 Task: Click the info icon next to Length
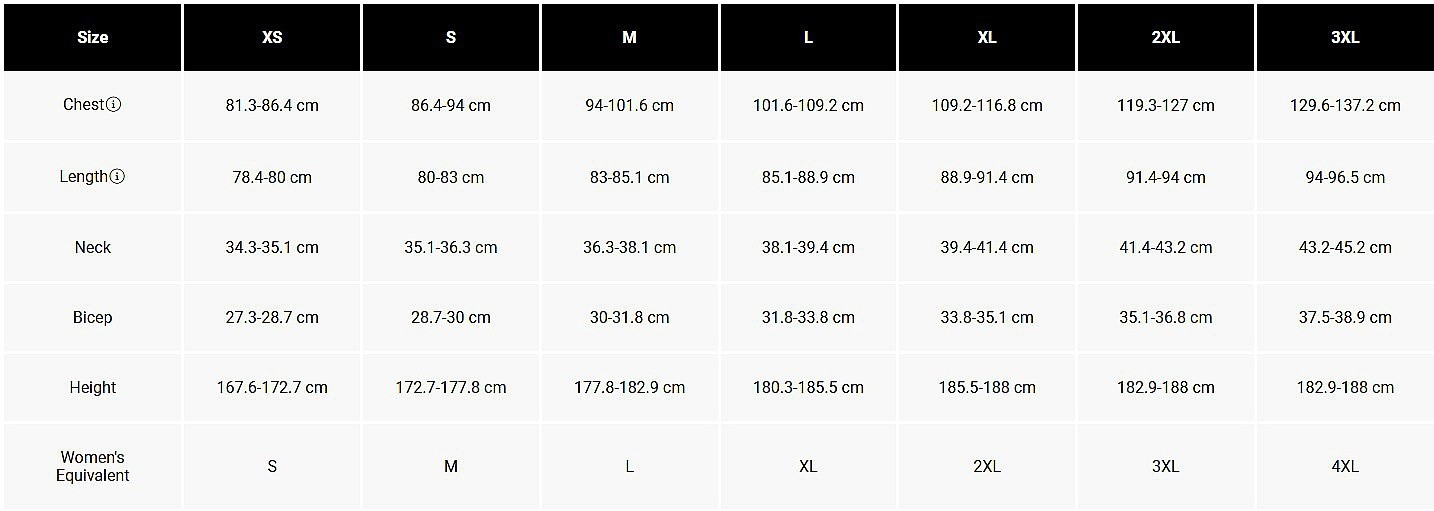coord(117,176)
